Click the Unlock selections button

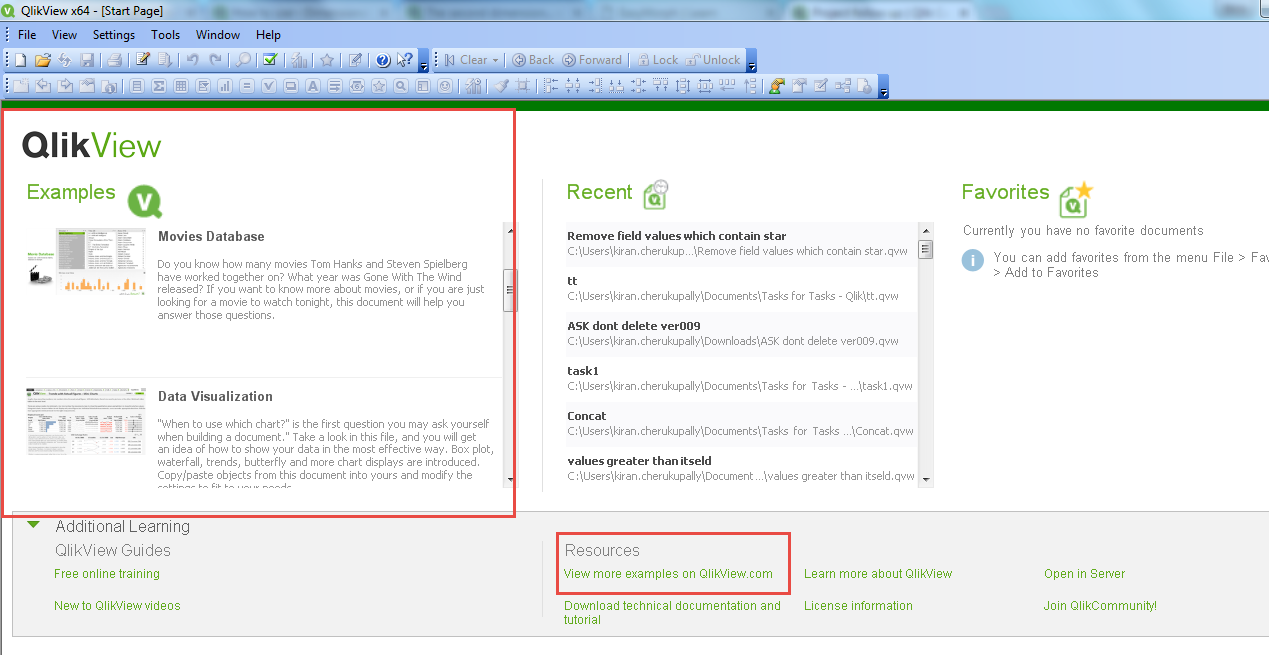pos(714,60)
